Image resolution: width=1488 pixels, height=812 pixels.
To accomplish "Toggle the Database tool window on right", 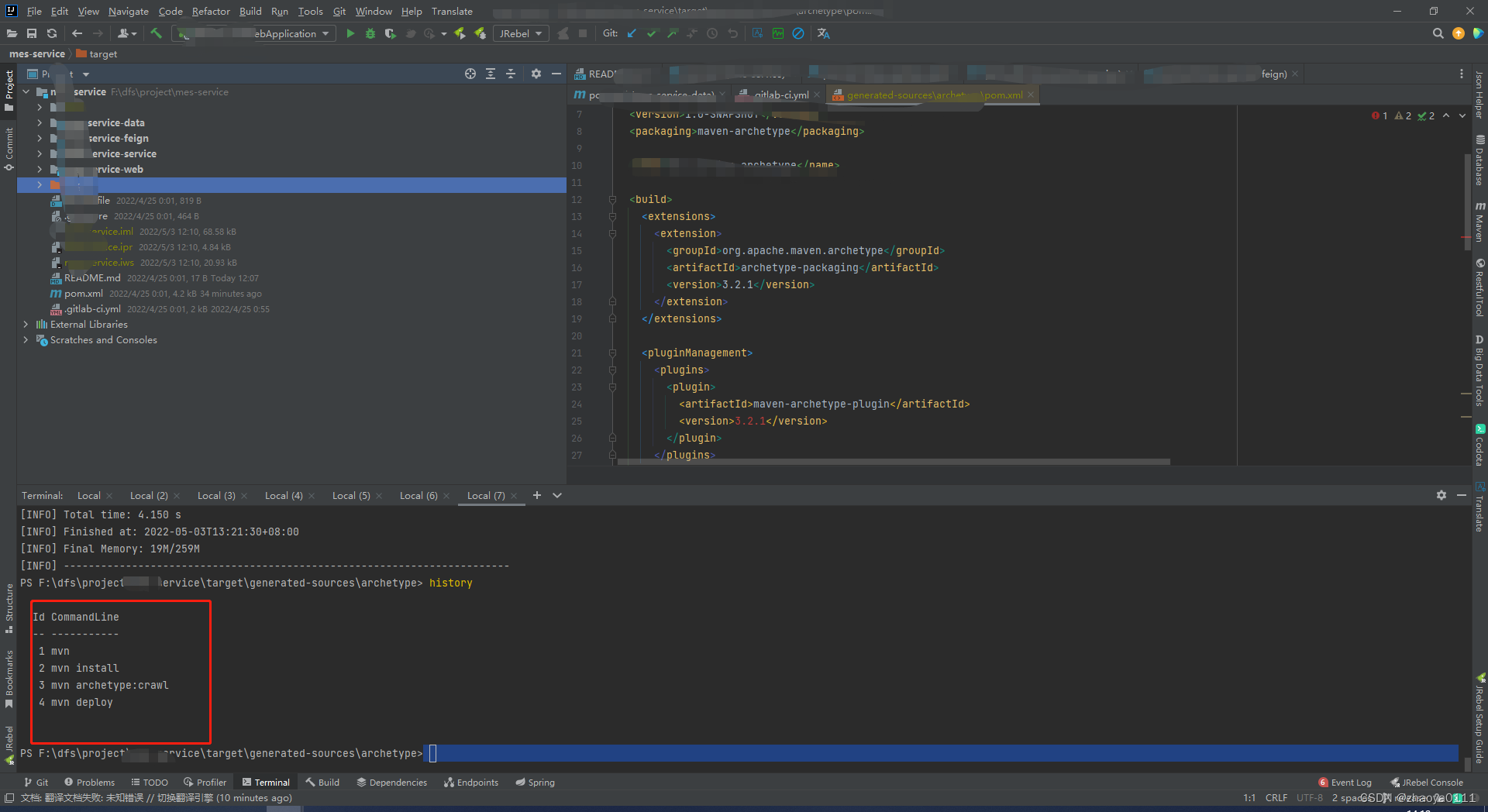I will click(x=1479, y=160).
